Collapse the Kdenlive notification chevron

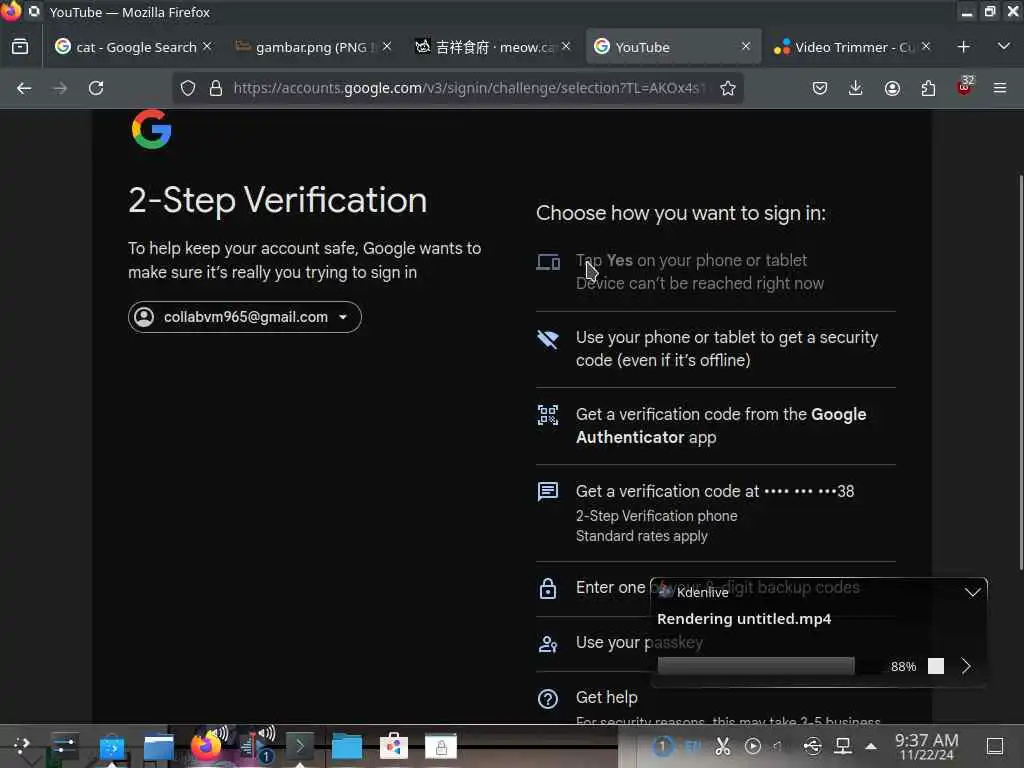972,592
